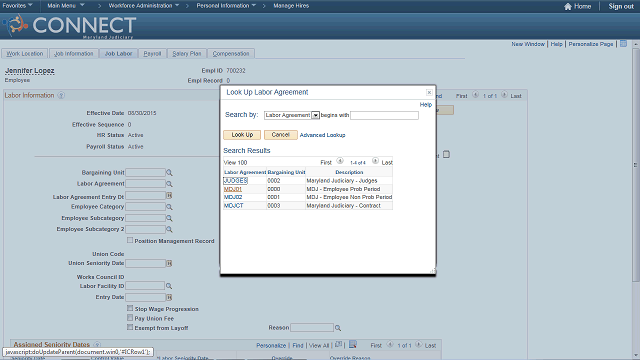Expand the Main Menu dropdown
Image resolution: width=640 pixels, height=360 pixels.
66,6
